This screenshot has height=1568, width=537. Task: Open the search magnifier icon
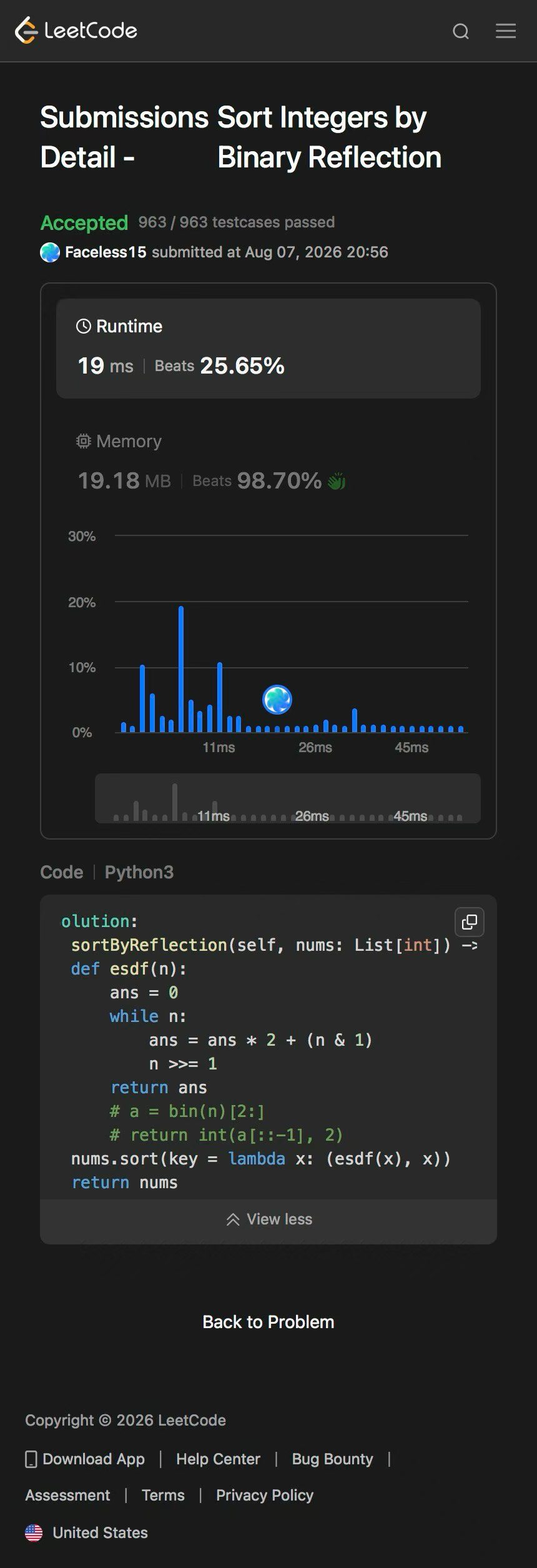coord(461,31)
